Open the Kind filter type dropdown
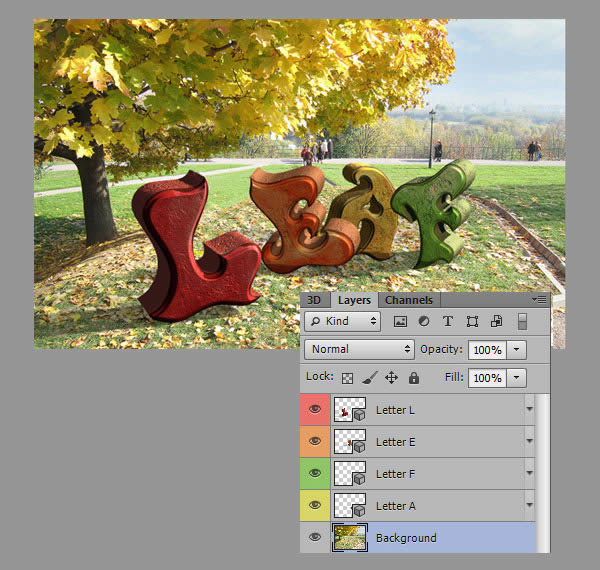The image size is (600, 570). click(x=343, y=322)
